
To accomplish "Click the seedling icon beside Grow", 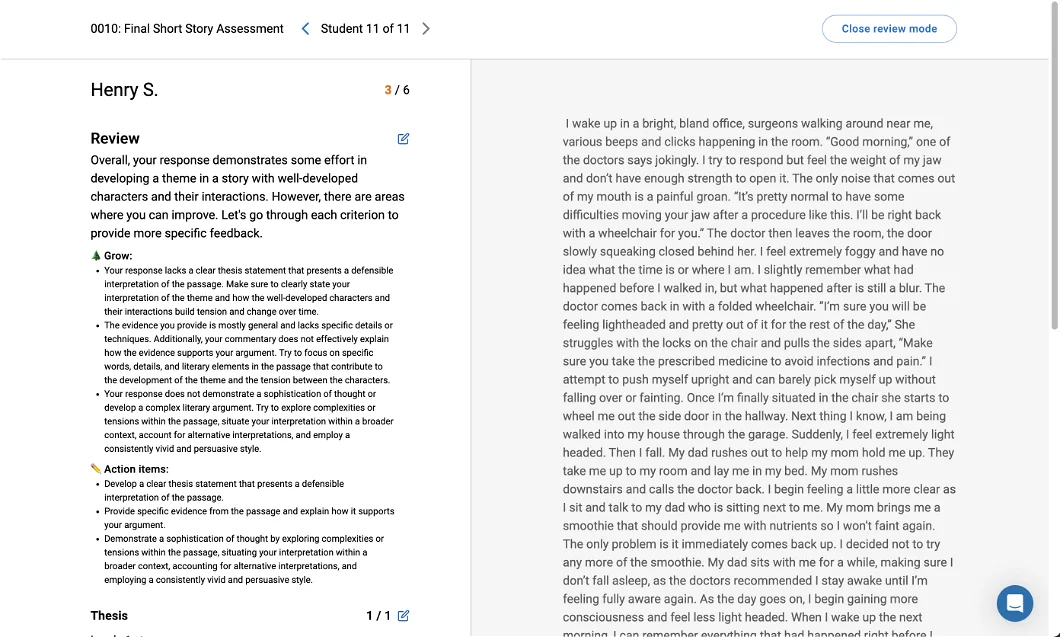I will [x=95, y=253].
